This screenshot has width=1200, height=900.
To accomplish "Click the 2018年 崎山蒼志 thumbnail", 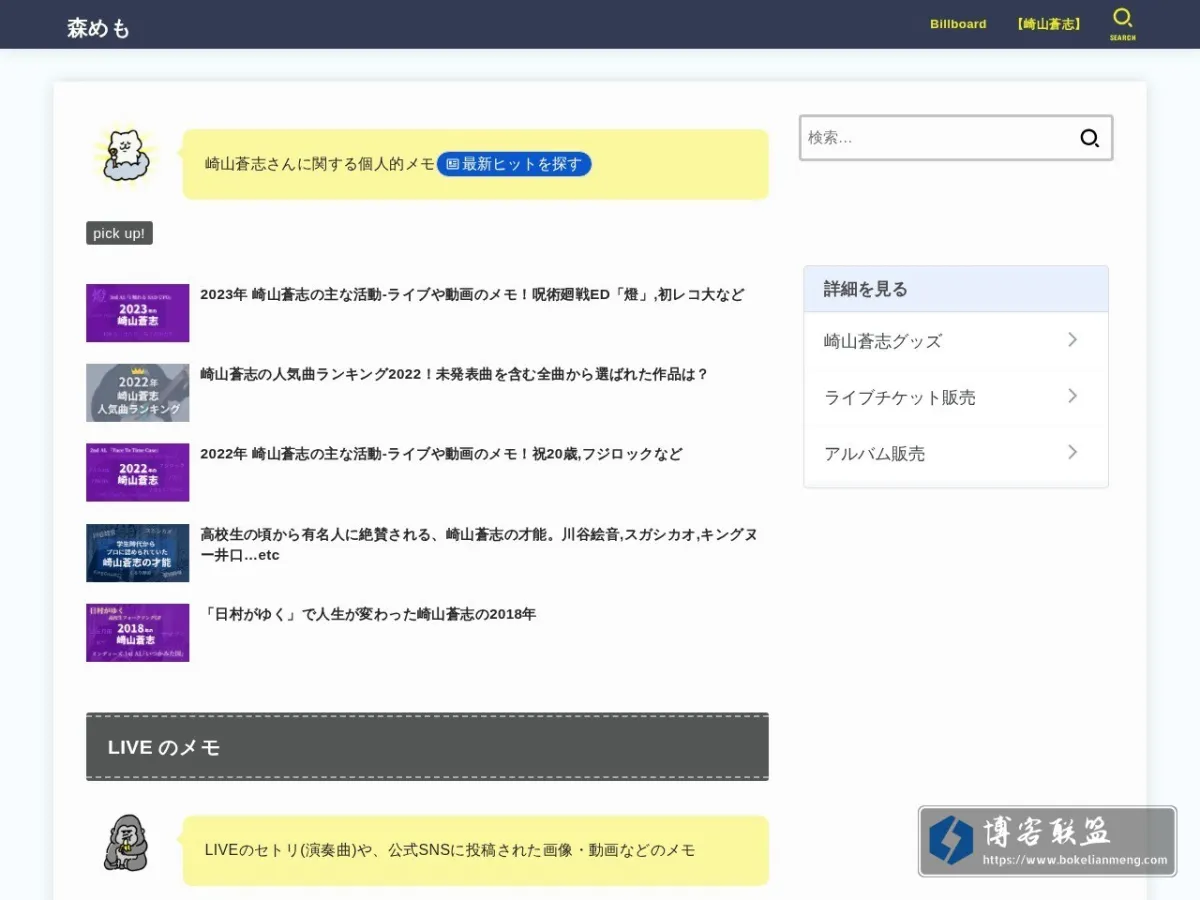I will (x=137, y=633).
